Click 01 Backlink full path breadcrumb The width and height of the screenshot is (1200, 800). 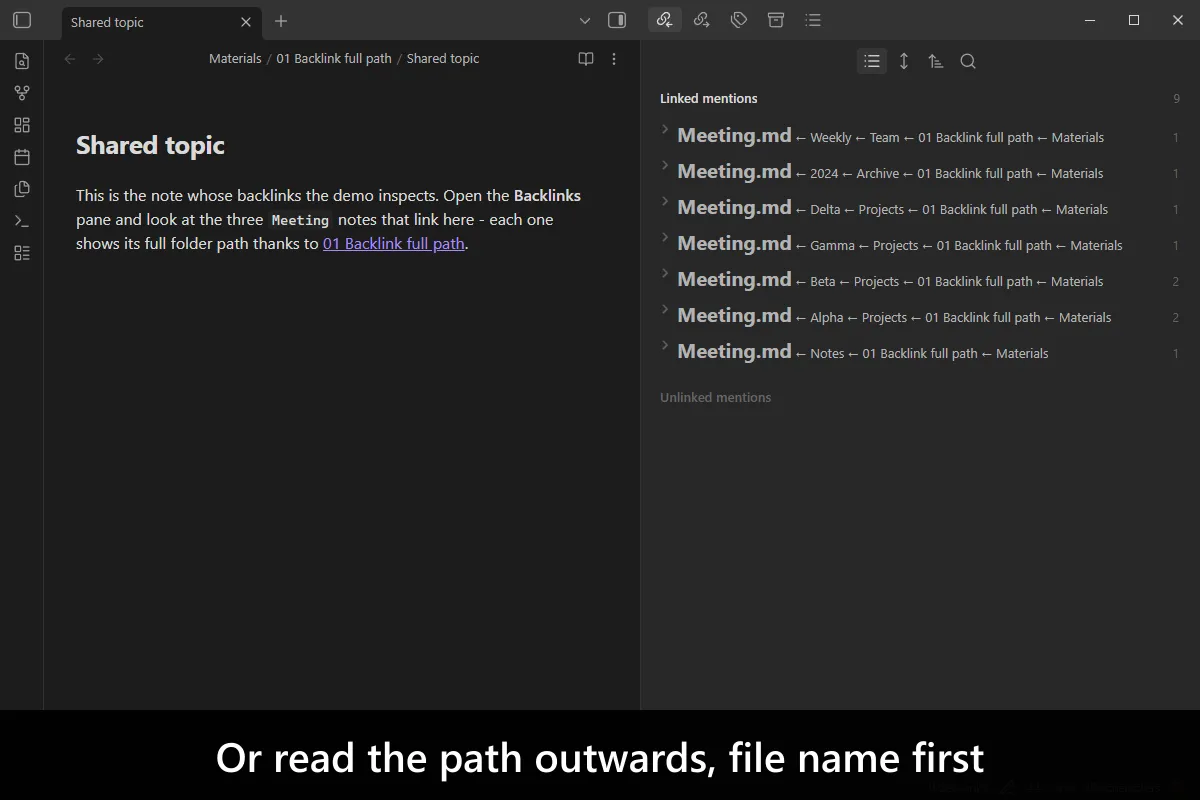click(x=334, y=59)
